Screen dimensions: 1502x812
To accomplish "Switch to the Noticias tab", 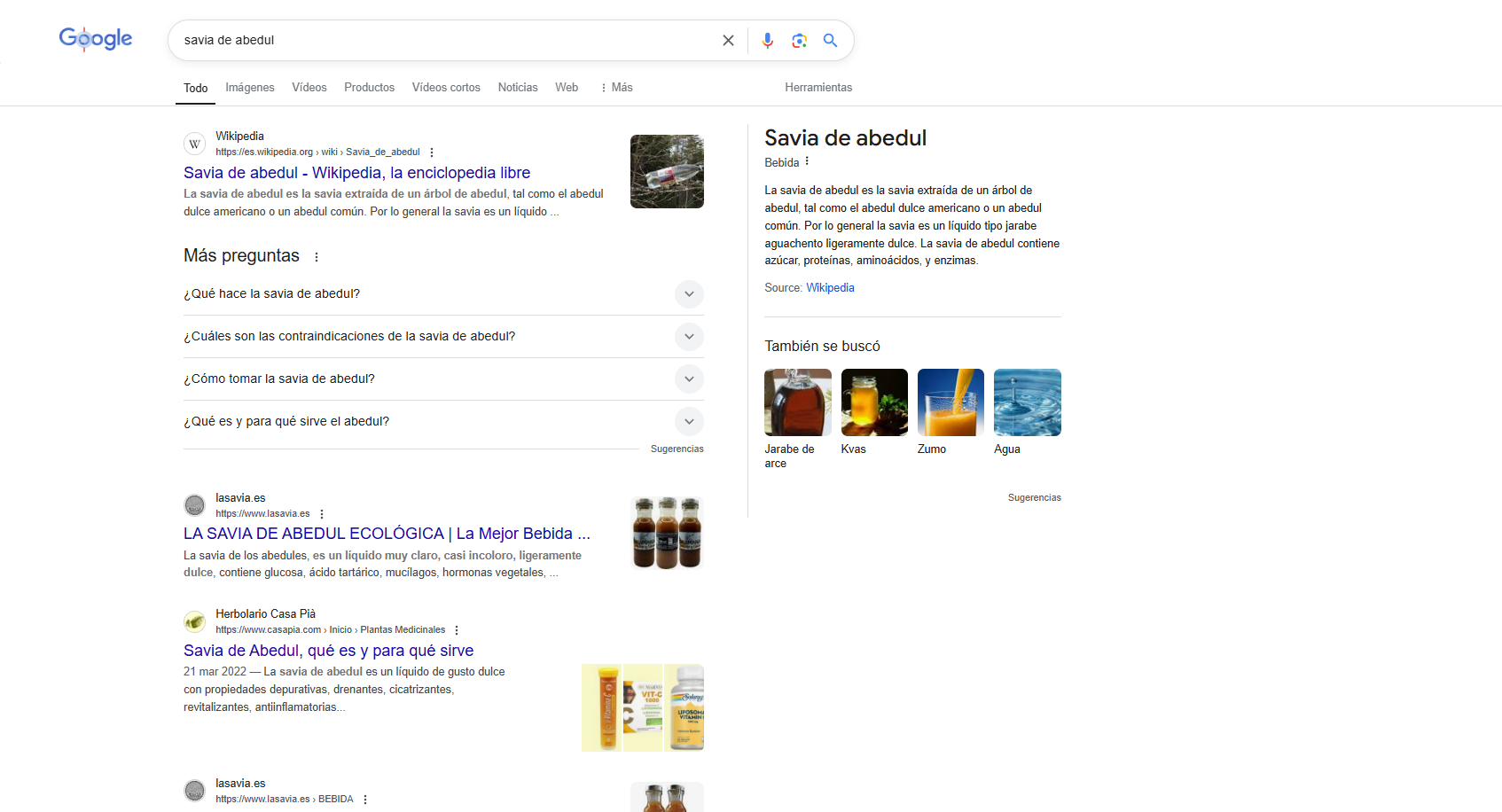I will click(x=517, y=87).
